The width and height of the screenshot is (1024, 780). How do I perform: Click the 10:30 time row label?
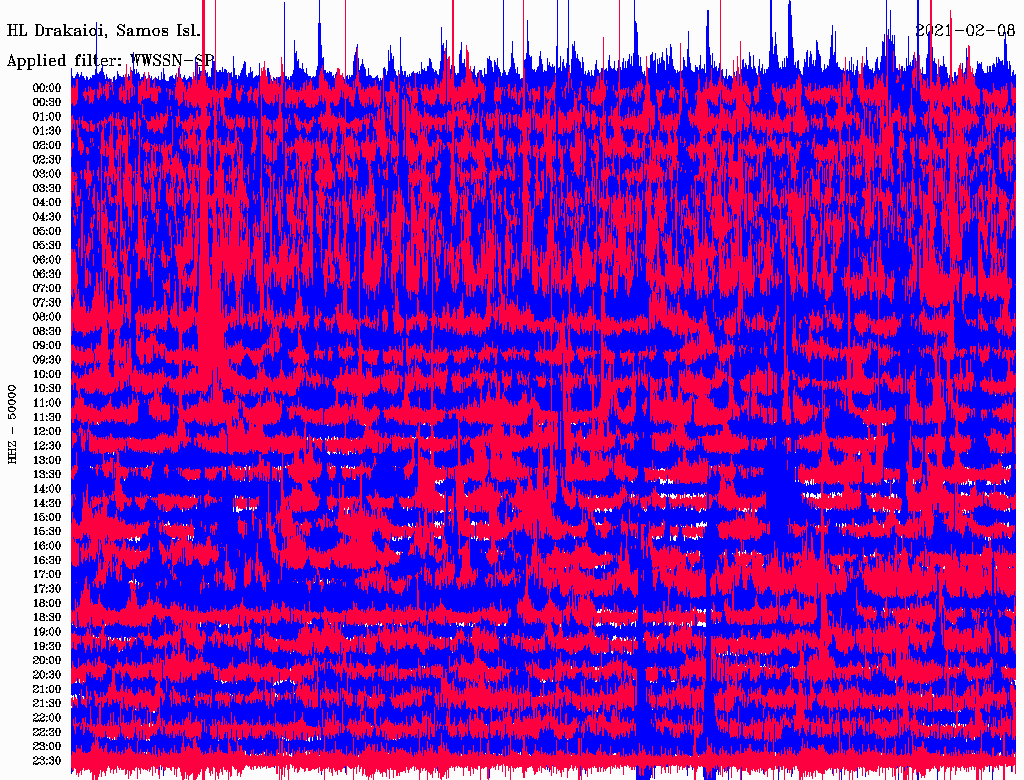tap(47, 389)
